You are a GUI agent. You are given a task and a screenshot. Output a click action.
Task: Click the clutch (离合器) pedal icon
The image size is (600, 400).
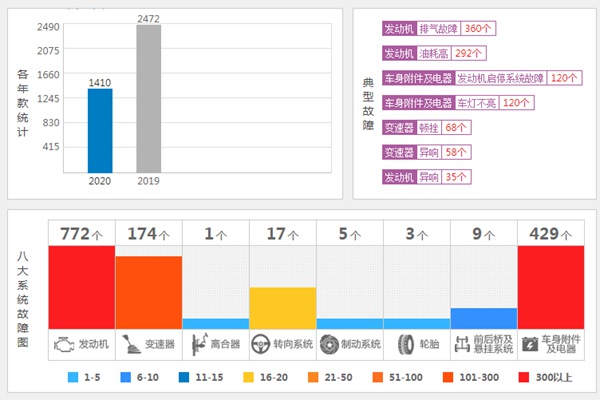click(199, 344)
